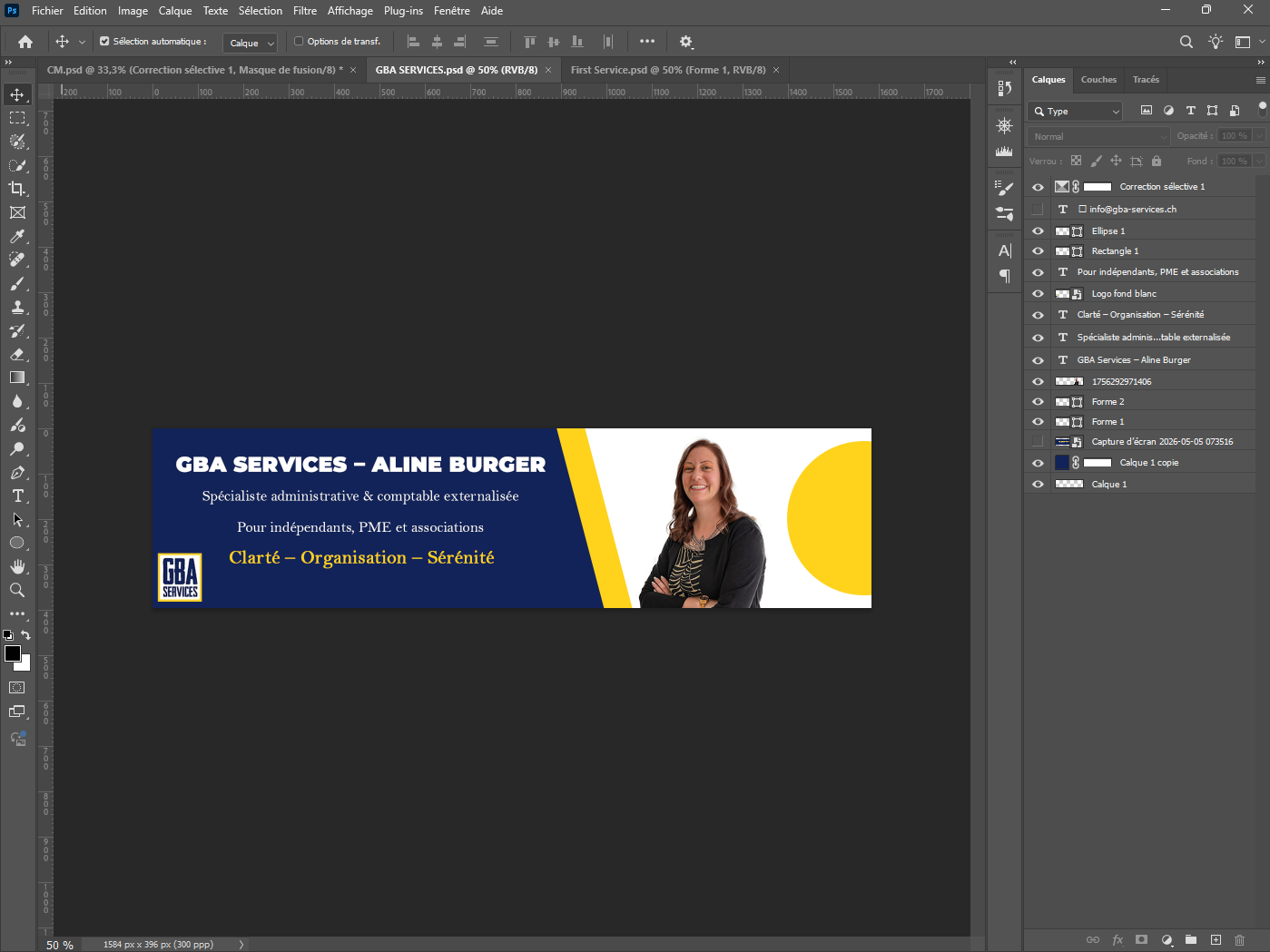The height and width of the screenshot is (952, 1270).
Task: Expand the collapsed toolbar chevrons
Action: point(8,63)
